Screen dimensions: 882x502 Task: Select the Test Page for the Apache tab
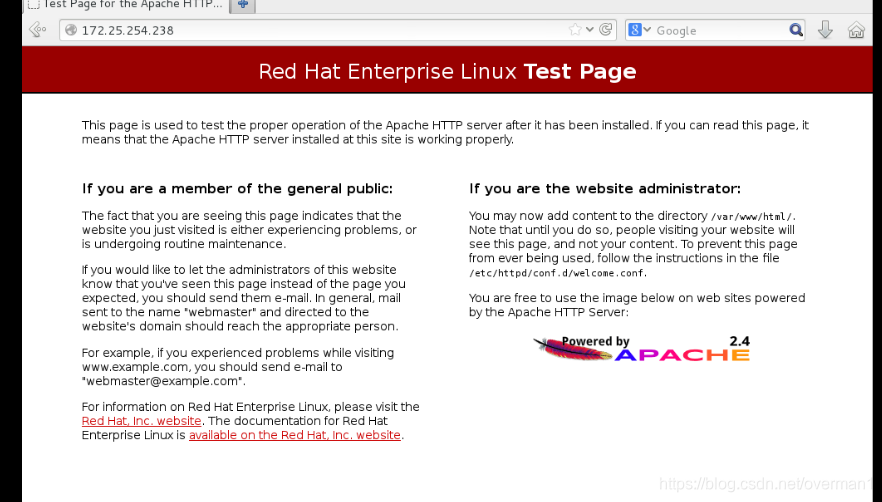coord(125,5)
